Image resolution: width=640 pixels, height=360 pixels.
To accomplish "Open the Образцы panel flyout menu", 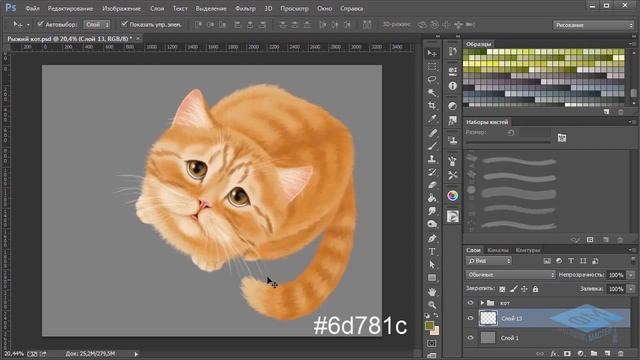I will click(x=632, y=44).
